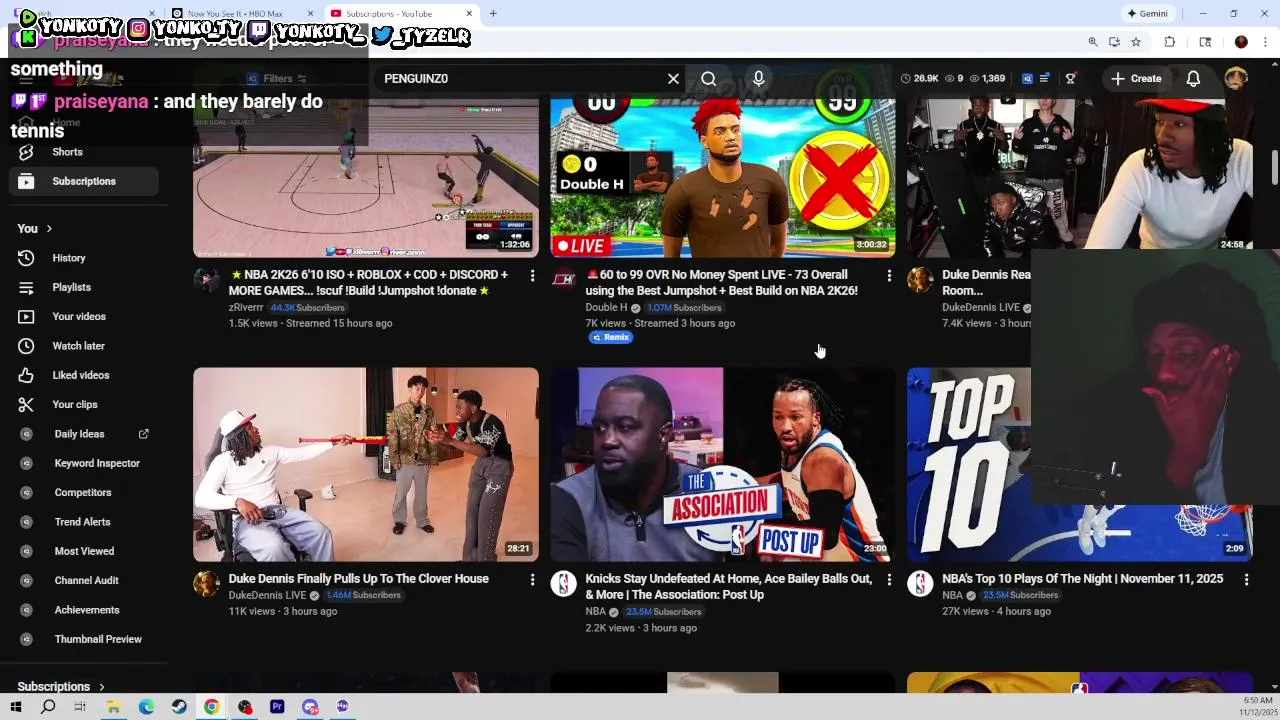Open more options for zRiverrr NBA 2K26 video
This screenshot has height=720, width=1280.
[532, 276]
